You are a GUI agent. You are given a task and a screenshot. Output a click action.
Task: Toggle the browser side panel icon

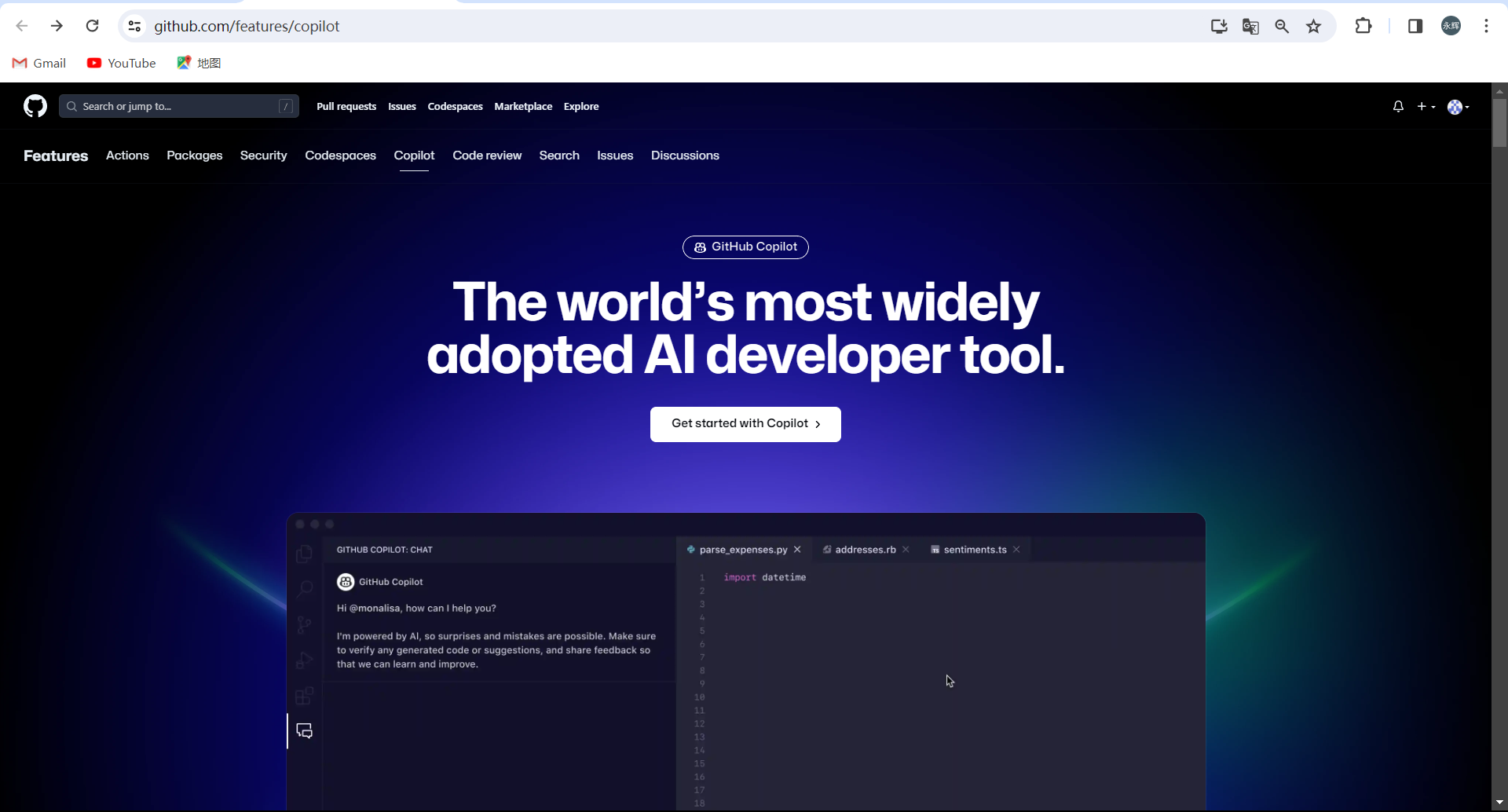click(1415, 26)
